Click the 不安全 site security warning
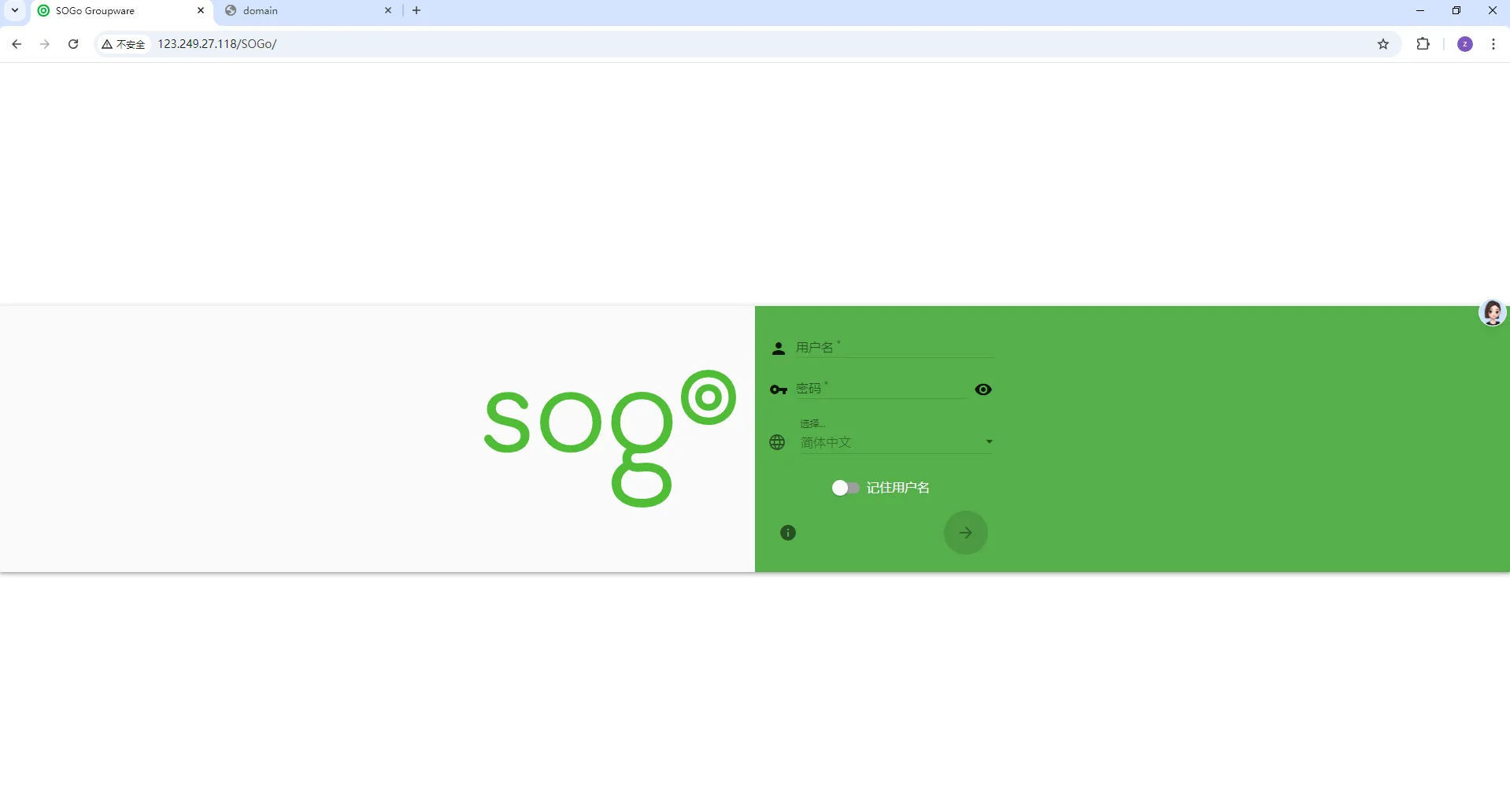This screenshot has height=812, width=1510. pos(124,44)
